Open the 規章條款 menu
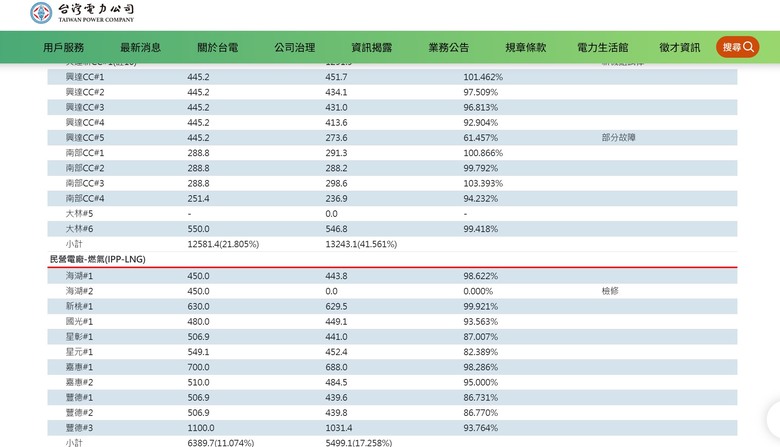Image resolution: width=780 pixels, height=447 pixels. (x=526, y=47)
